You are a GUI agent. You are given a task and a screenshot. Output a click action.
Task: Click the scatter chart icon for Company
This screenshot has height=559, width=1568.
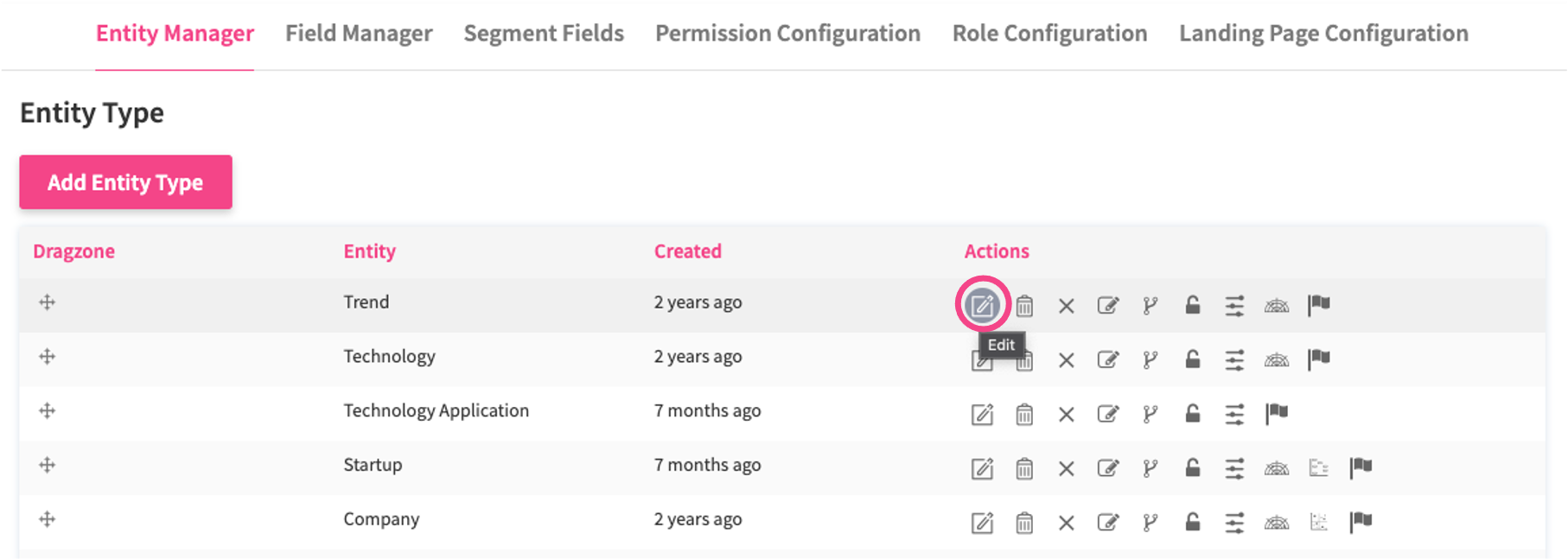(1319, 522)
